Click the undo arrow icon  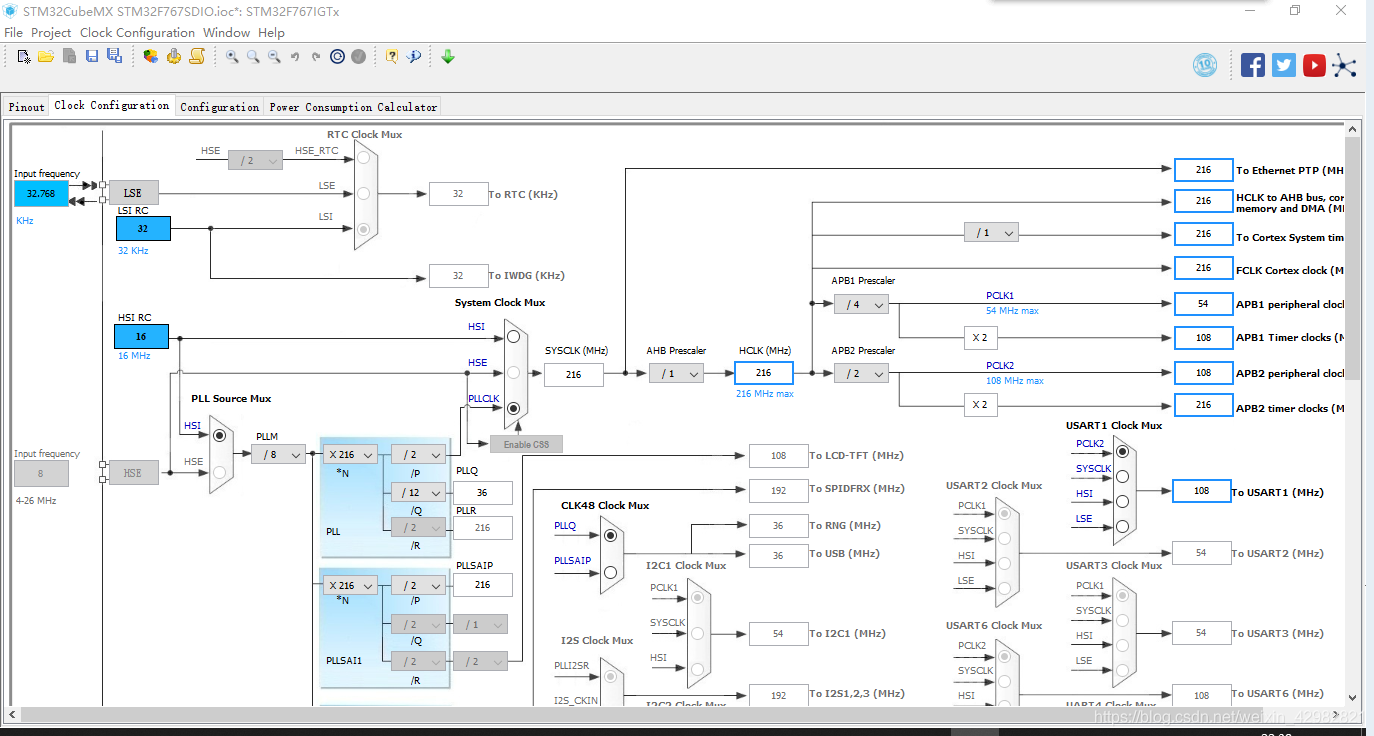coord(295,57)
